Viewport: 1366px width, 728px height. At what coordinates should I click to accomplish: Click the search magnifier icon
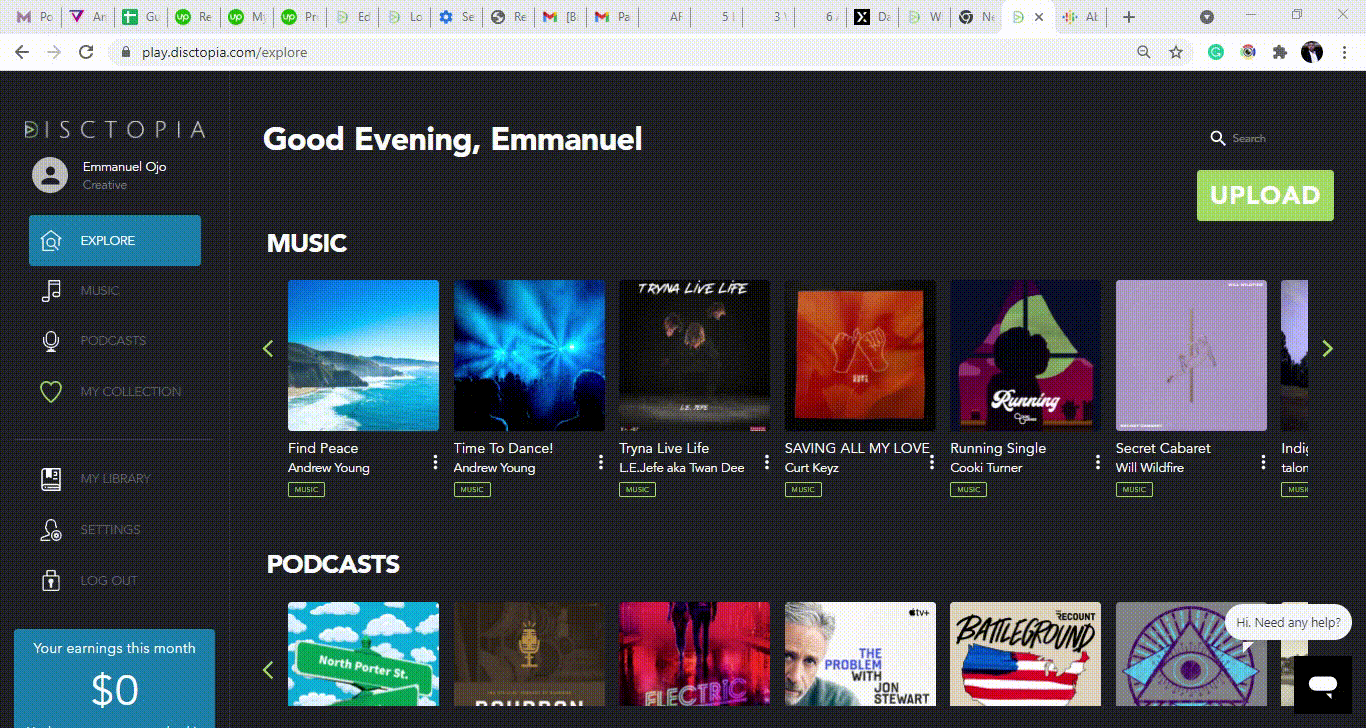(x=1217, y=138)
